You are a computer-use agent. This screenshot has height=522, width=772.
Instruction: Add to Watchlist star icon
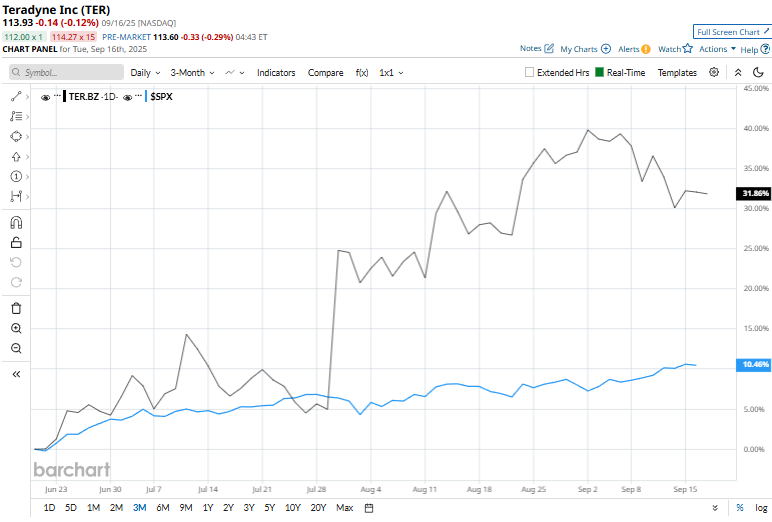click(688, 48)
